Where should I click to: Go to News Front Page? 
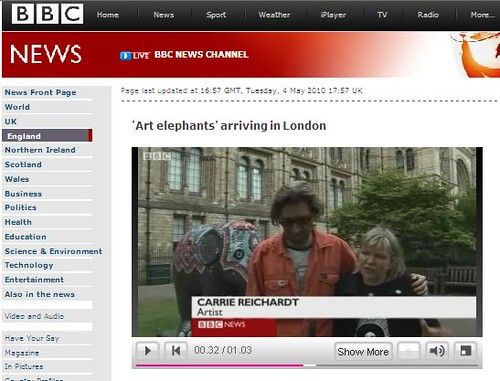click(40, 92)
